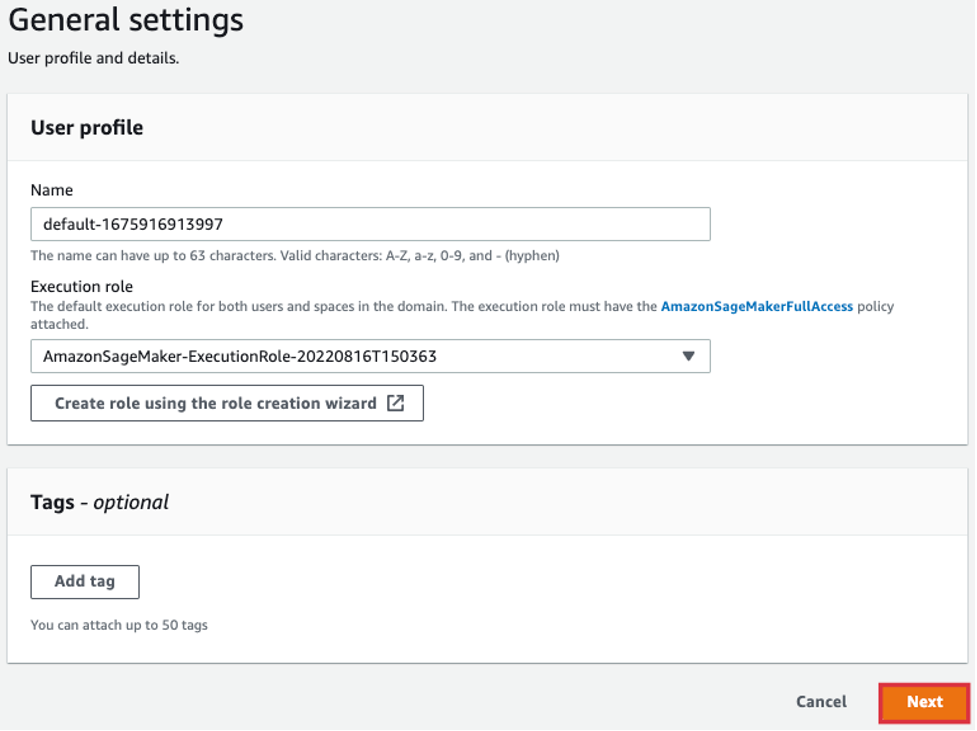Click the General settings page heading
This screenshot has width=977, height=731.
(126, 20)
